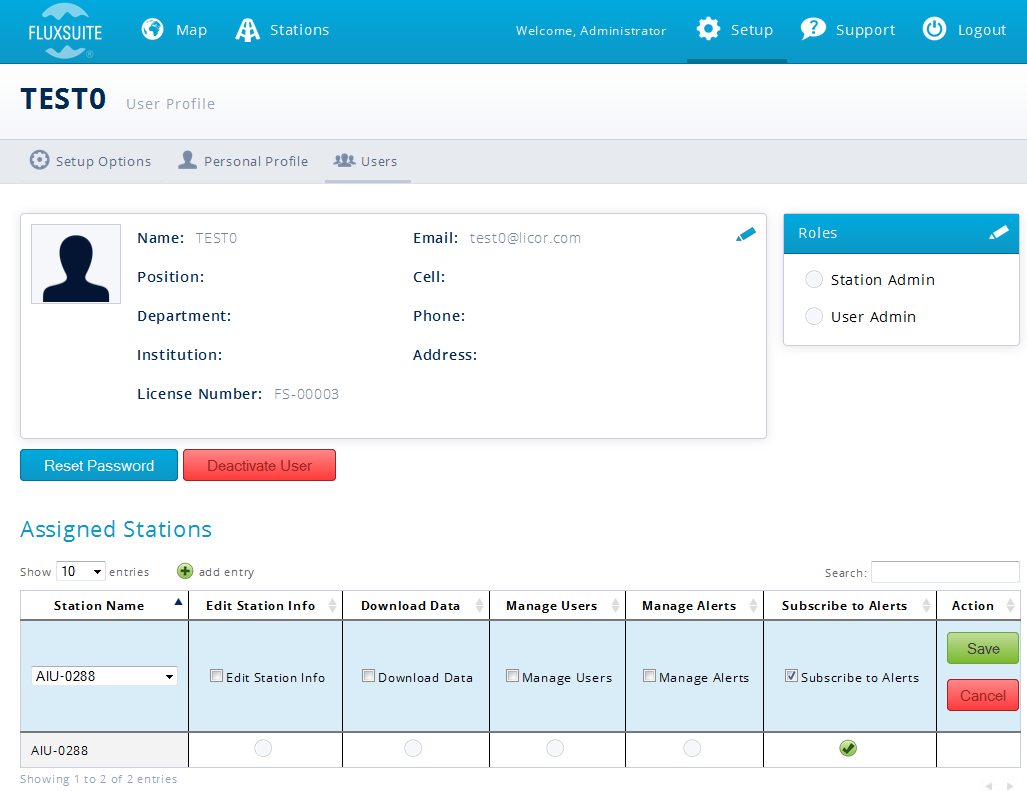Open the Show entries count dropdown
The height and width of the screenshot is (791, 1027).
[81, 572]
